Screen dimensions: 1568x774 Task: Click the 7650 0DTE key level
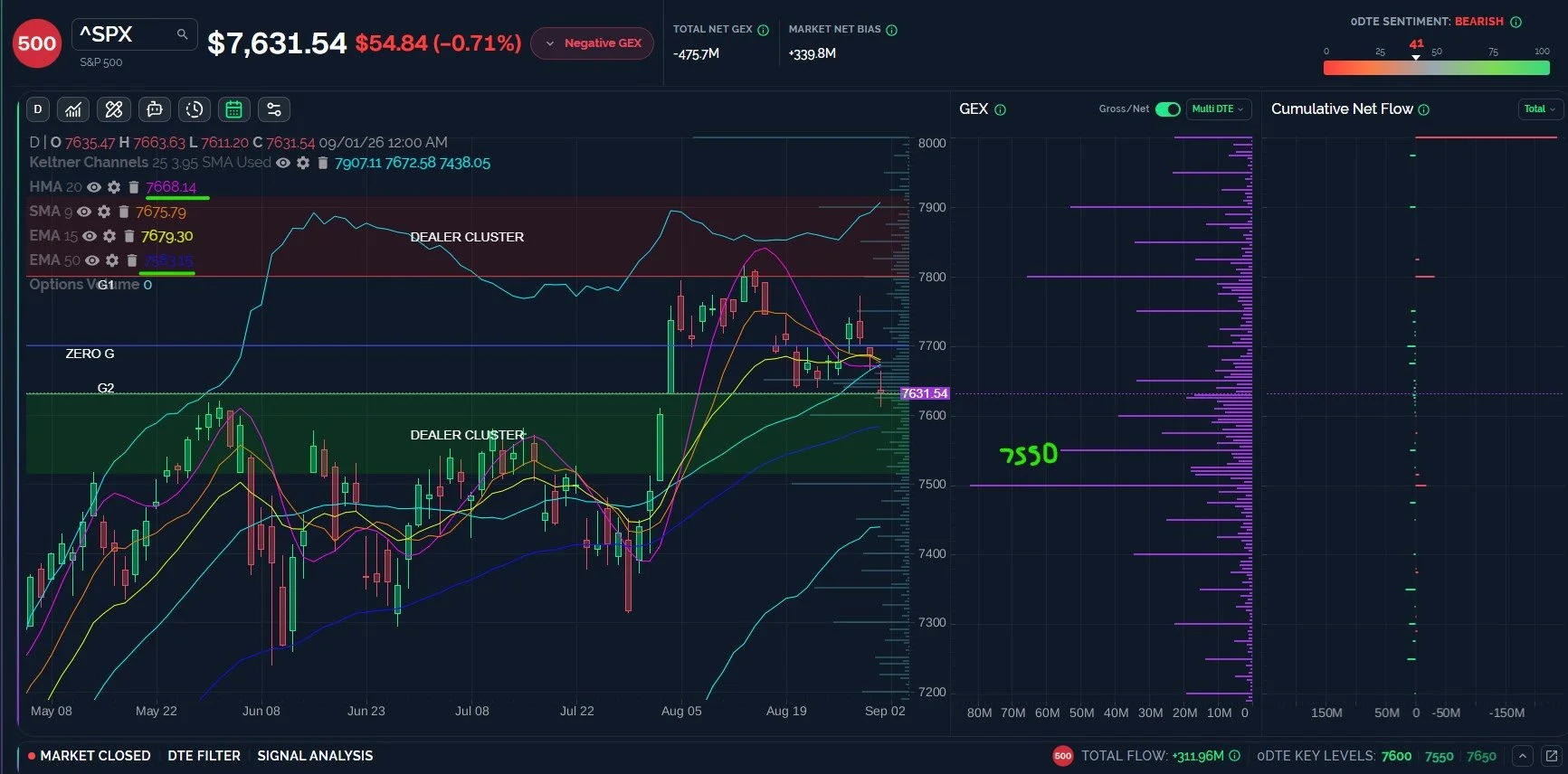[1481, 756]
